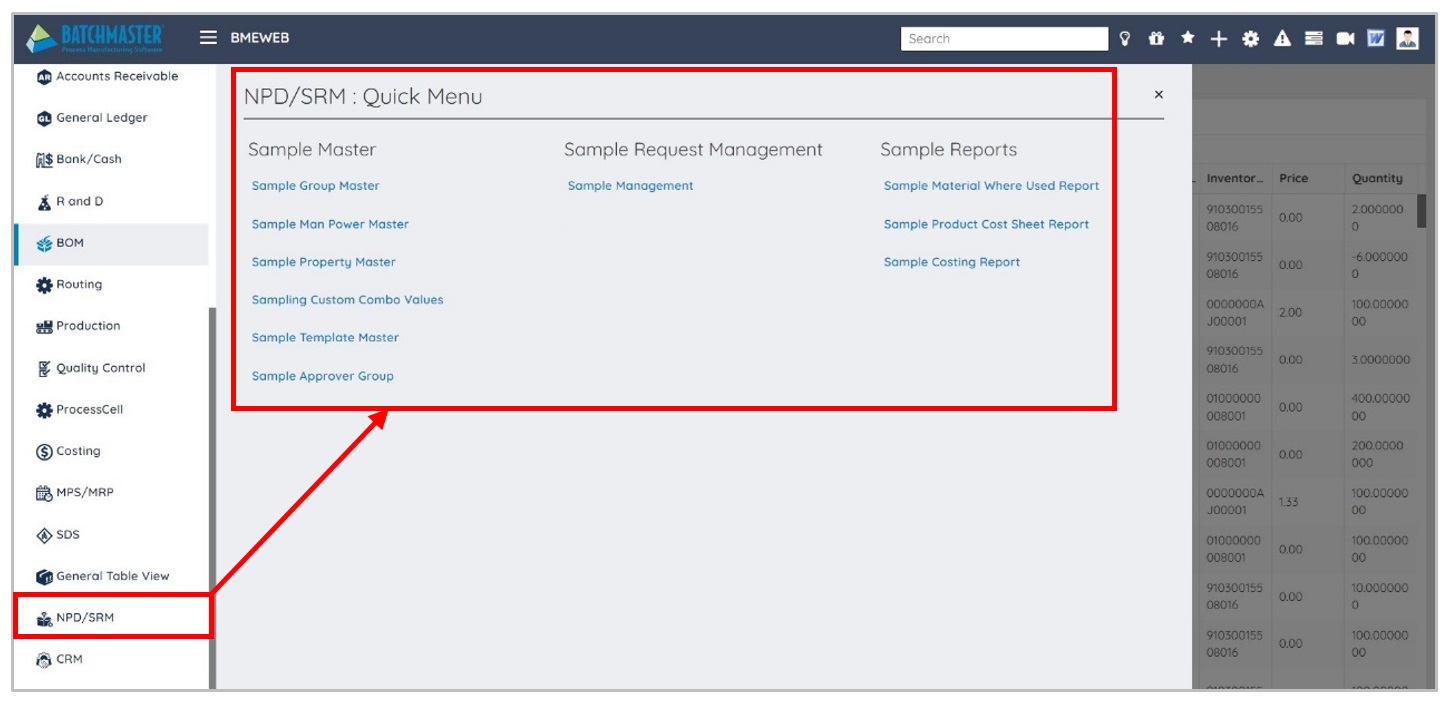Viewport: 1450px width, 709px height.
Task: Click the lightbulb icon in top bar
Action: (x=1125, y=39)
